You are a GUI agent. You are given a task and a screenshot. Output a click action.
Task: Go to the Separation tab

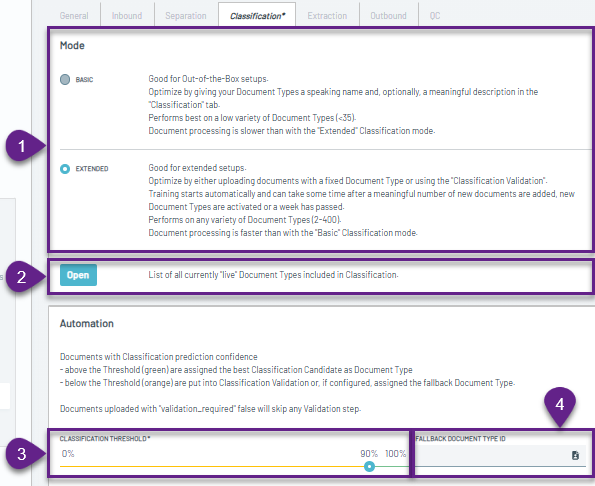tap(186, 16)
